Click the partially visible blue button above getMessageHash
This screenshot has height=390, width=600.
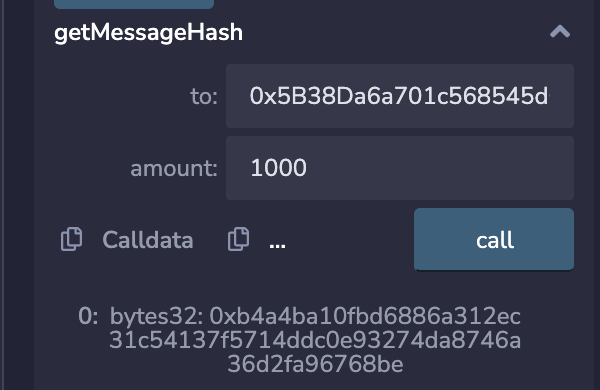tap(134, 4)
